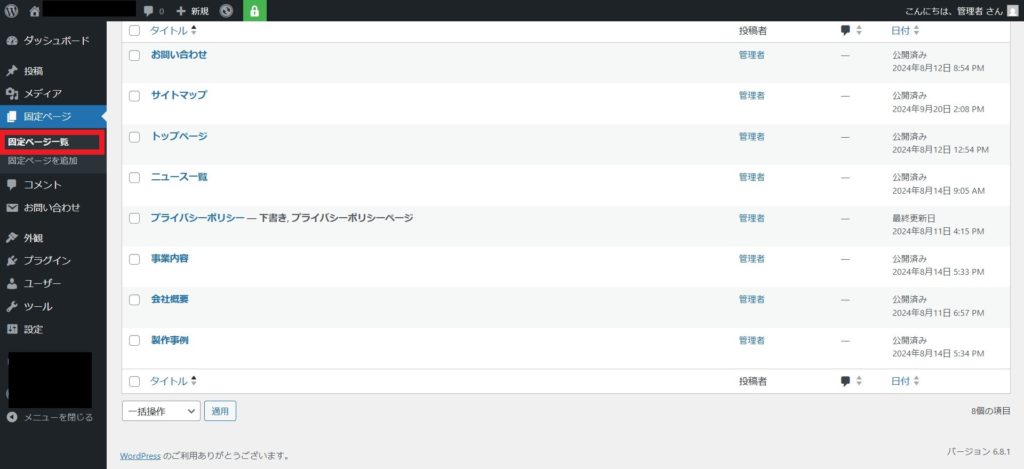The image size is (1024, 469).
Task: Click the WordPress link in footer
Action: click(x=140, y=455)
